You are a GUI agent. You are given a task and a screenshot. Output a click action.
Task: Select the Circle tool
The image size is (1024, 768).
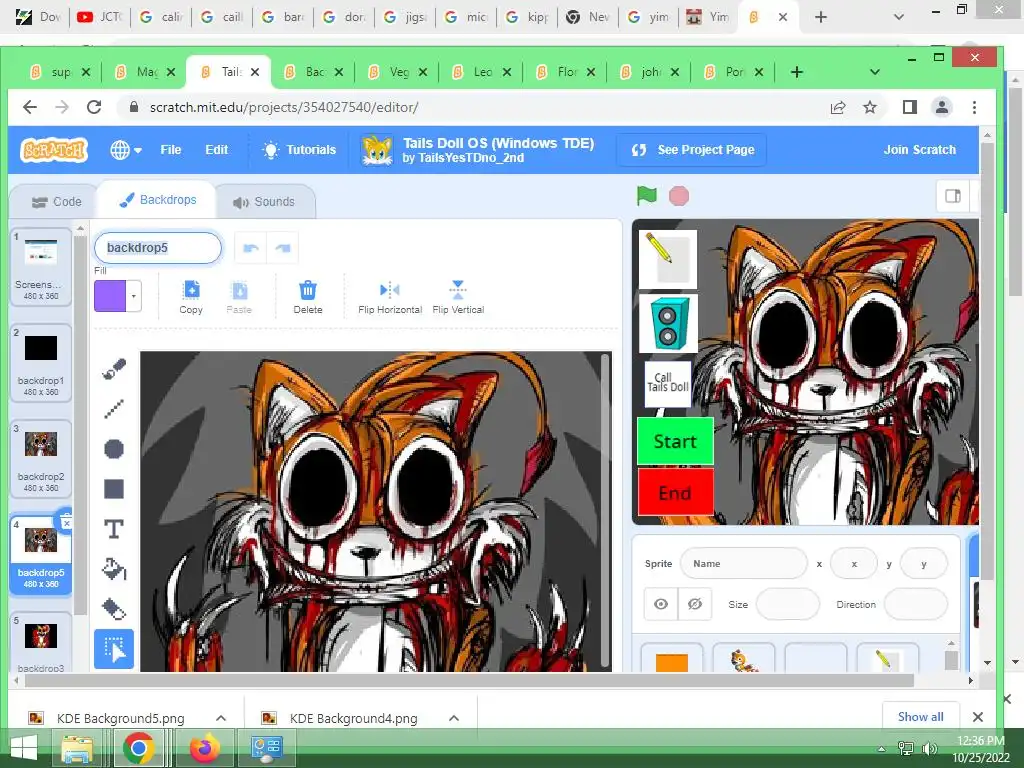[114, 449]
